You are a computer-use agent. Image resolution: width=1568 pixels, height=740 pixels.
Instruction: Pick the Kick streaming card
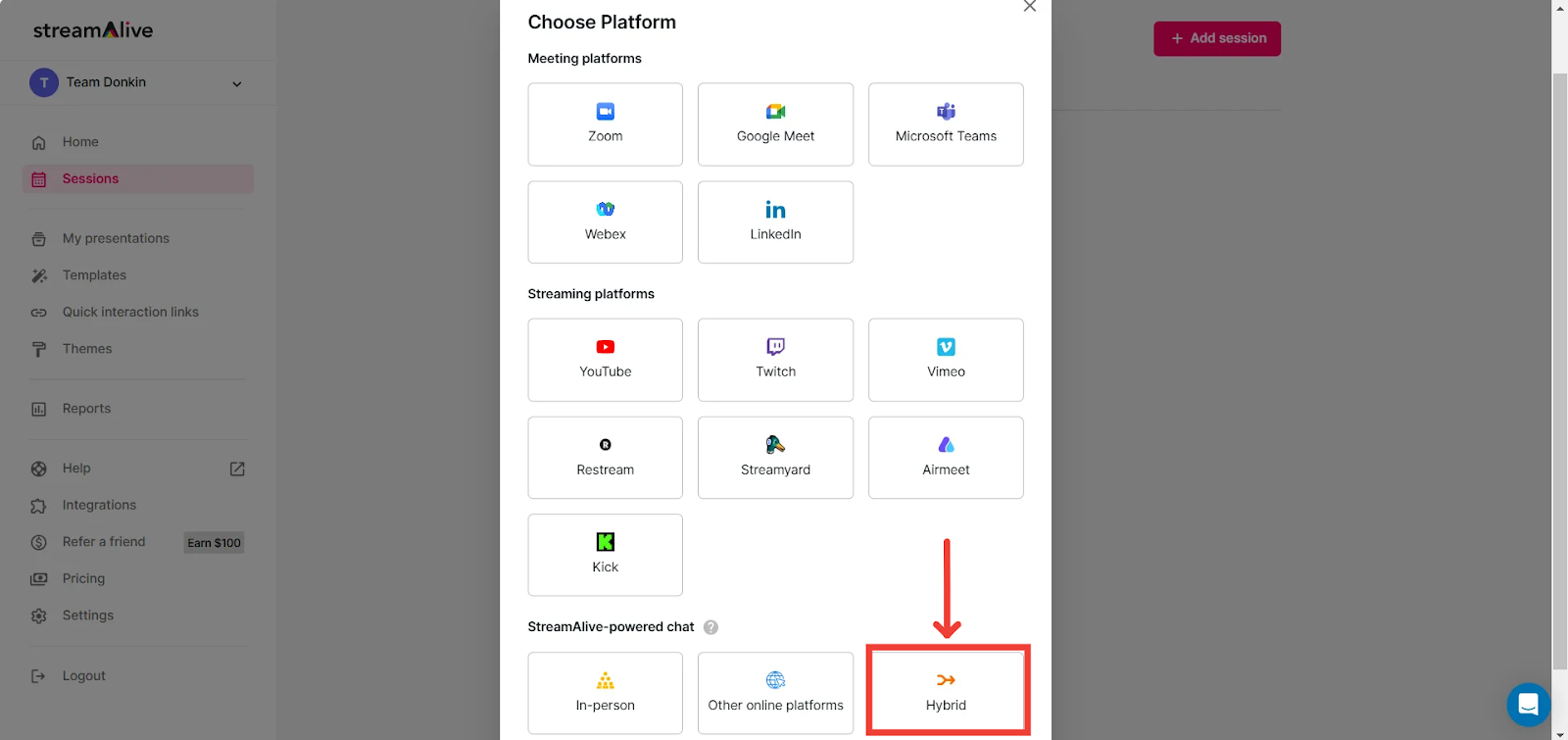click(x=605, y=555)
